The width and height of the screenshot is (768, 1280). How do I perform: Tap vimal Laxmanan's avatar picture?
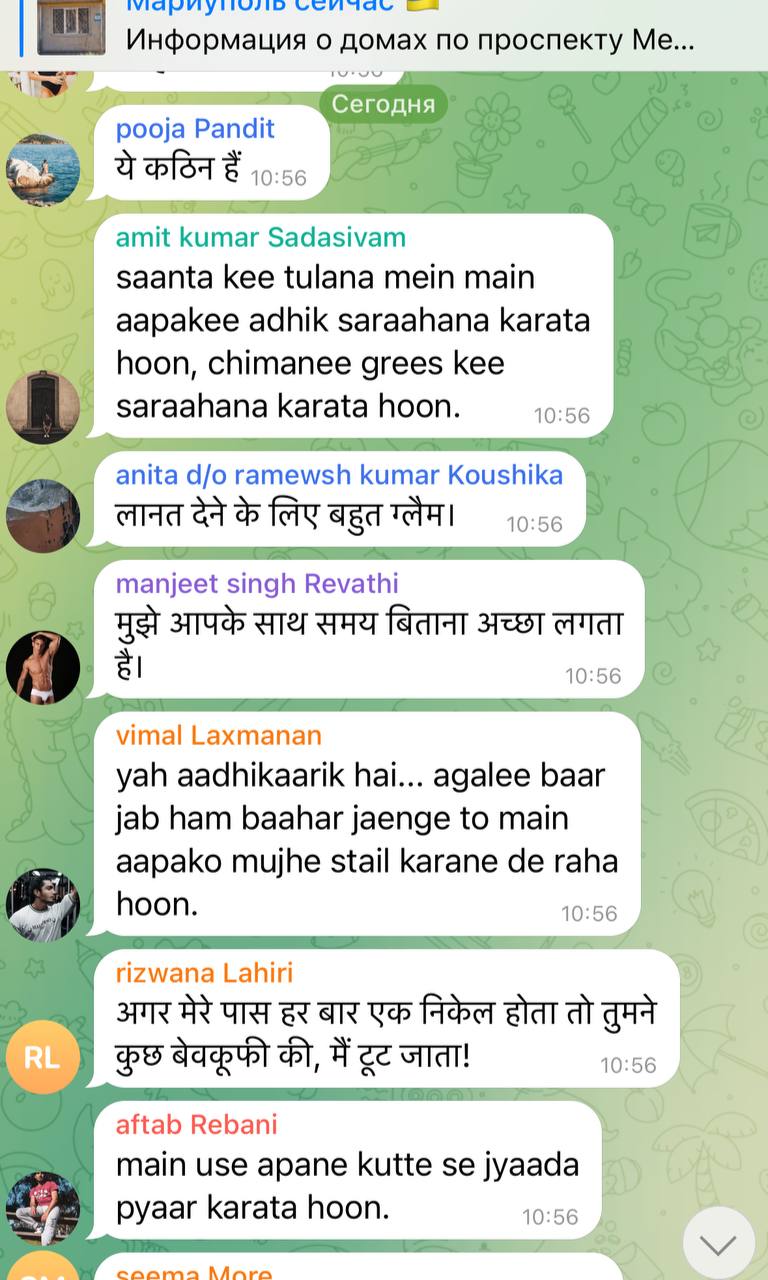click(43, 905)
